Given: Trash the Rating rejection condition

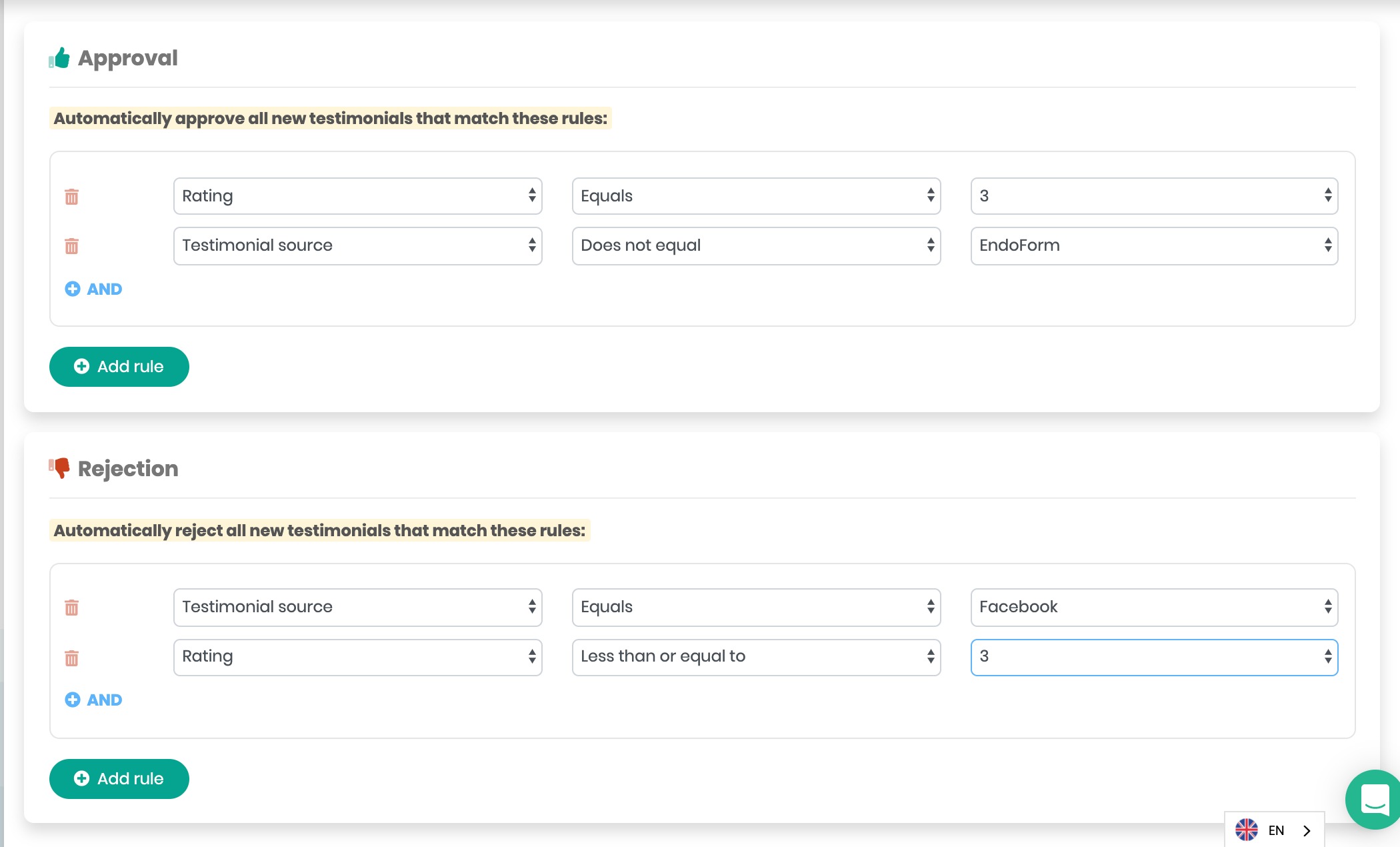Looking at the screenshot, I should point(71,658).
